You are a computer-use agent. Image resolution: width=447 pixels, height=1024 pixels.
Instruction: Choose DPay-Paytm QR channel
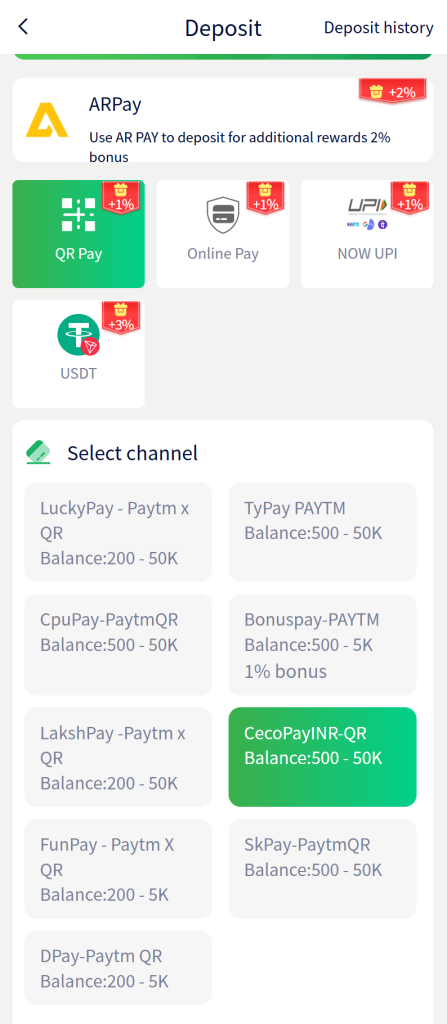[118, 967]
